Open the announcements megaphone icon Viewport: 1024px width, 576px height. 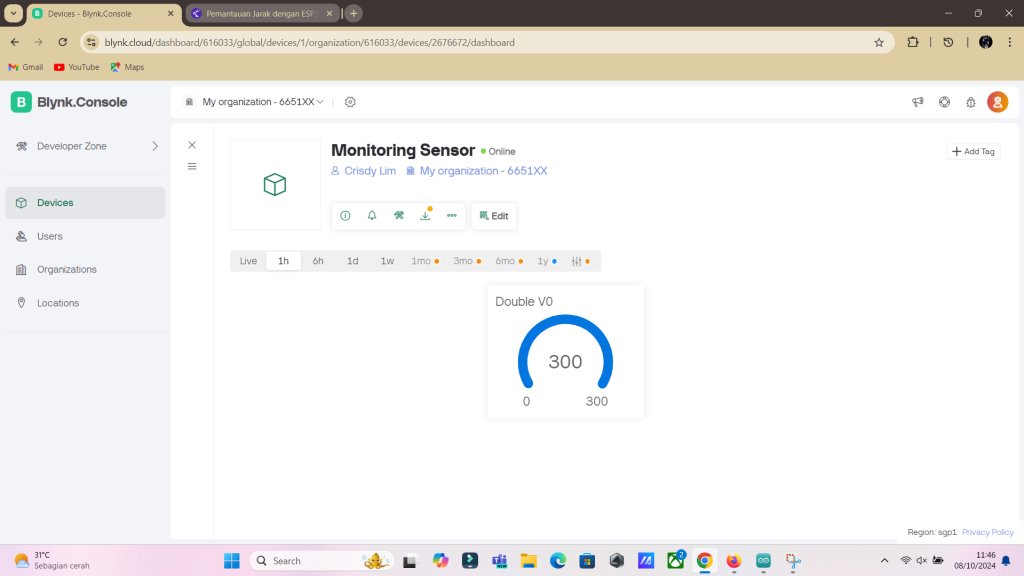(917, 102)
